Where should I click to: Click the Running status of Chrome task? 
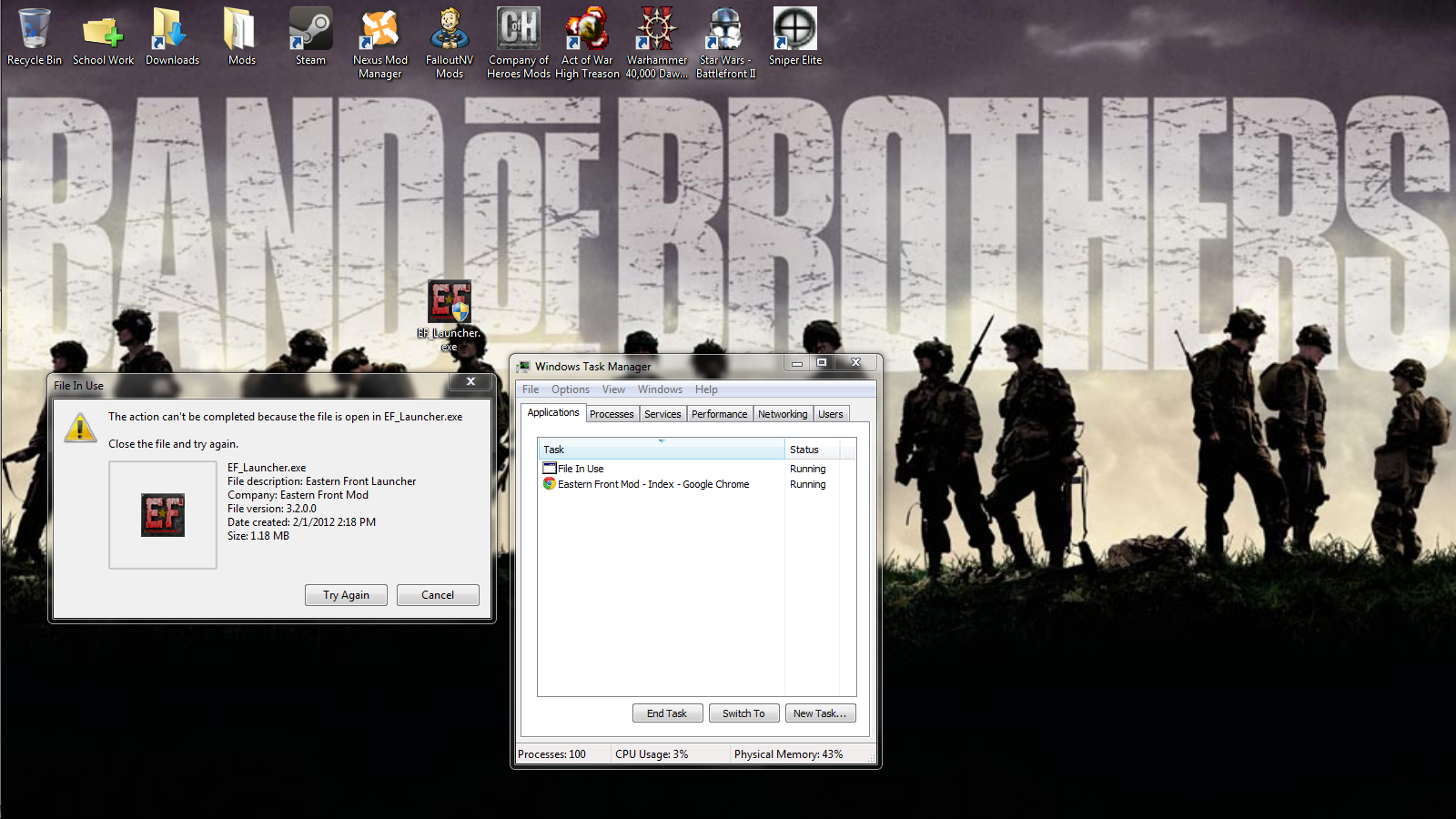pos(808,484)
